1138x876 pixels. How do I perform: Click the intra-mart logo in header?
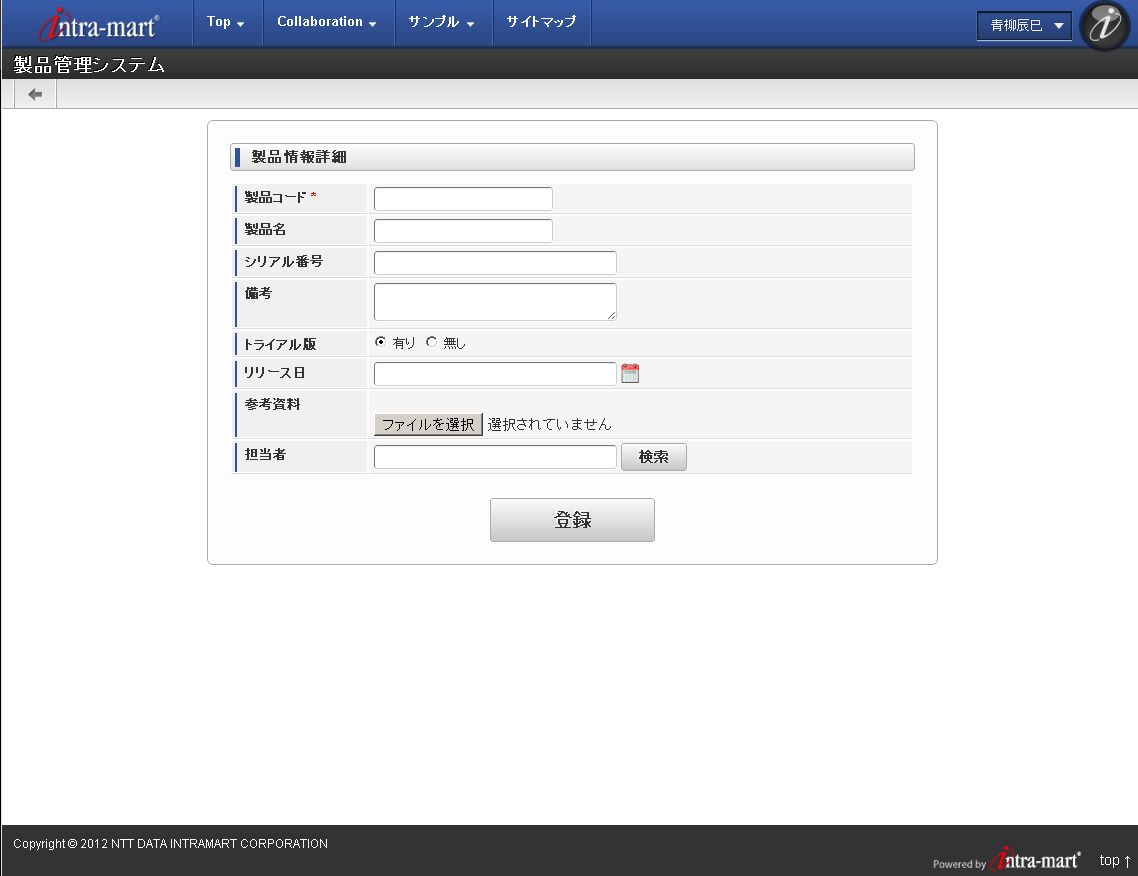99,25
